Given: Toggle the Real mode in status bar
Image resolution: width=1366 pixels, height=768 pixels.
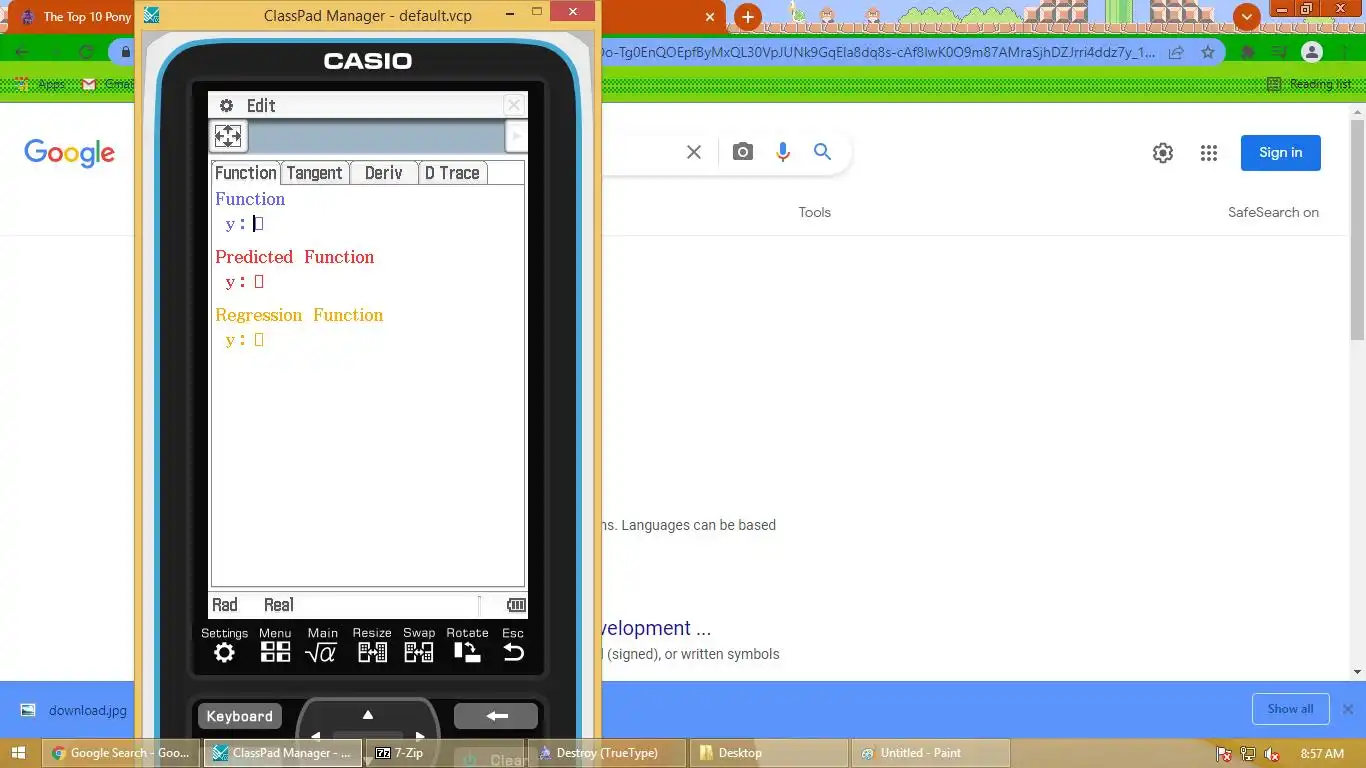Looking at the screenshot, I should tap(279, 605).
